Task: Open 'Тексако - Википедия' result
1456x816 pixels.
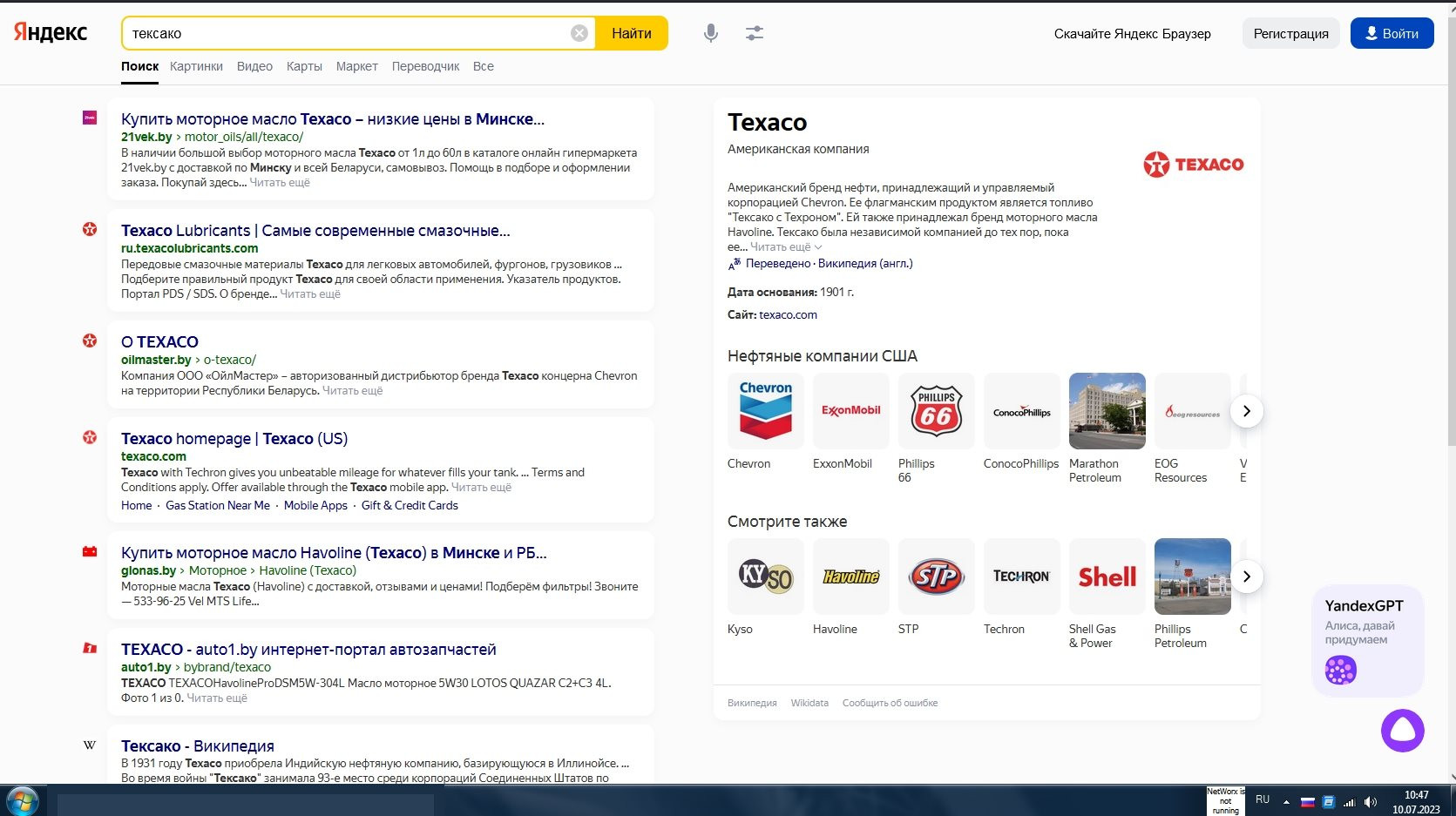Action: point(198,746)
